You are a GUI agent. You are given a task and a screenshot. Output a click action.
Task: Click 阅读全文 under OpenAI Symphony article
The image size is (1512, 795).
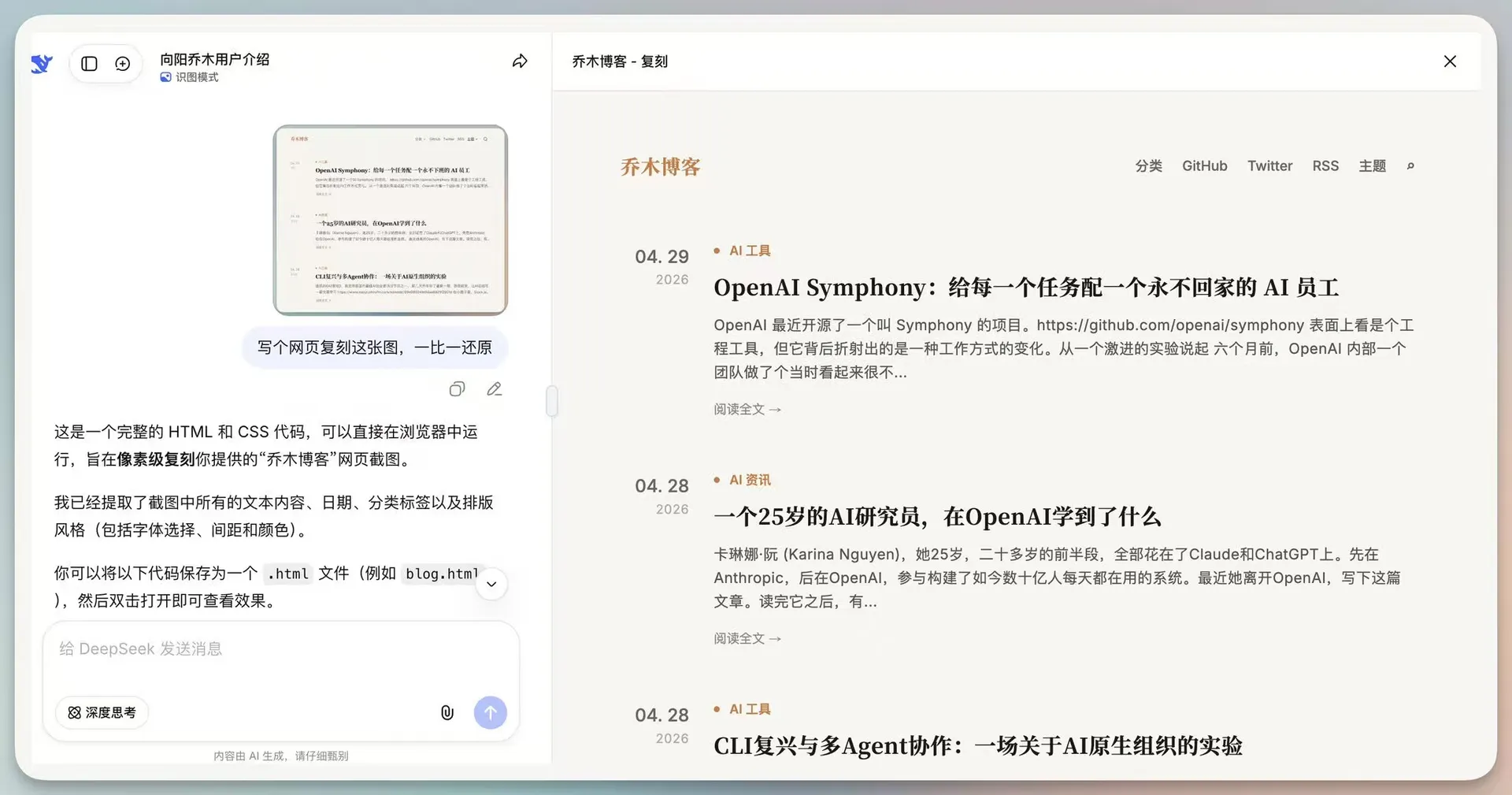[x=747, y=410]
